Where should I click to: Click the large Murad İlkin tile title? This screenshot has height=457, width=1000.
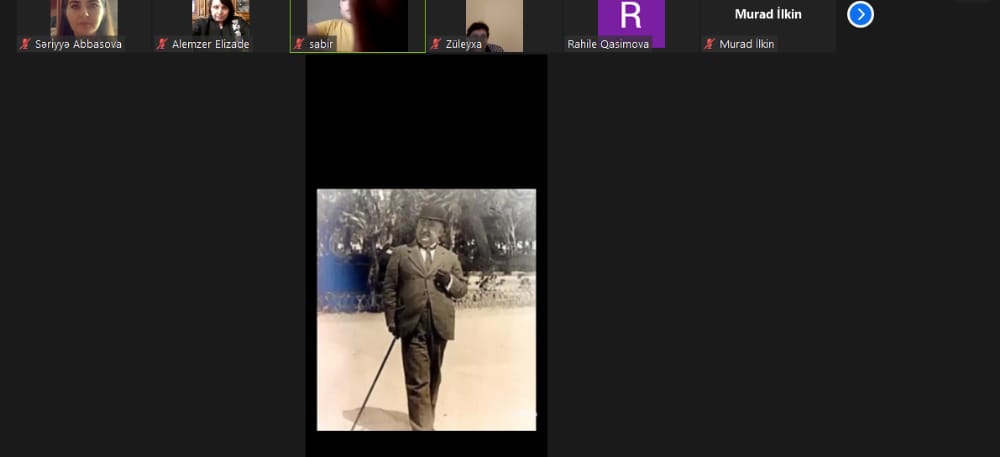point(768,14)
